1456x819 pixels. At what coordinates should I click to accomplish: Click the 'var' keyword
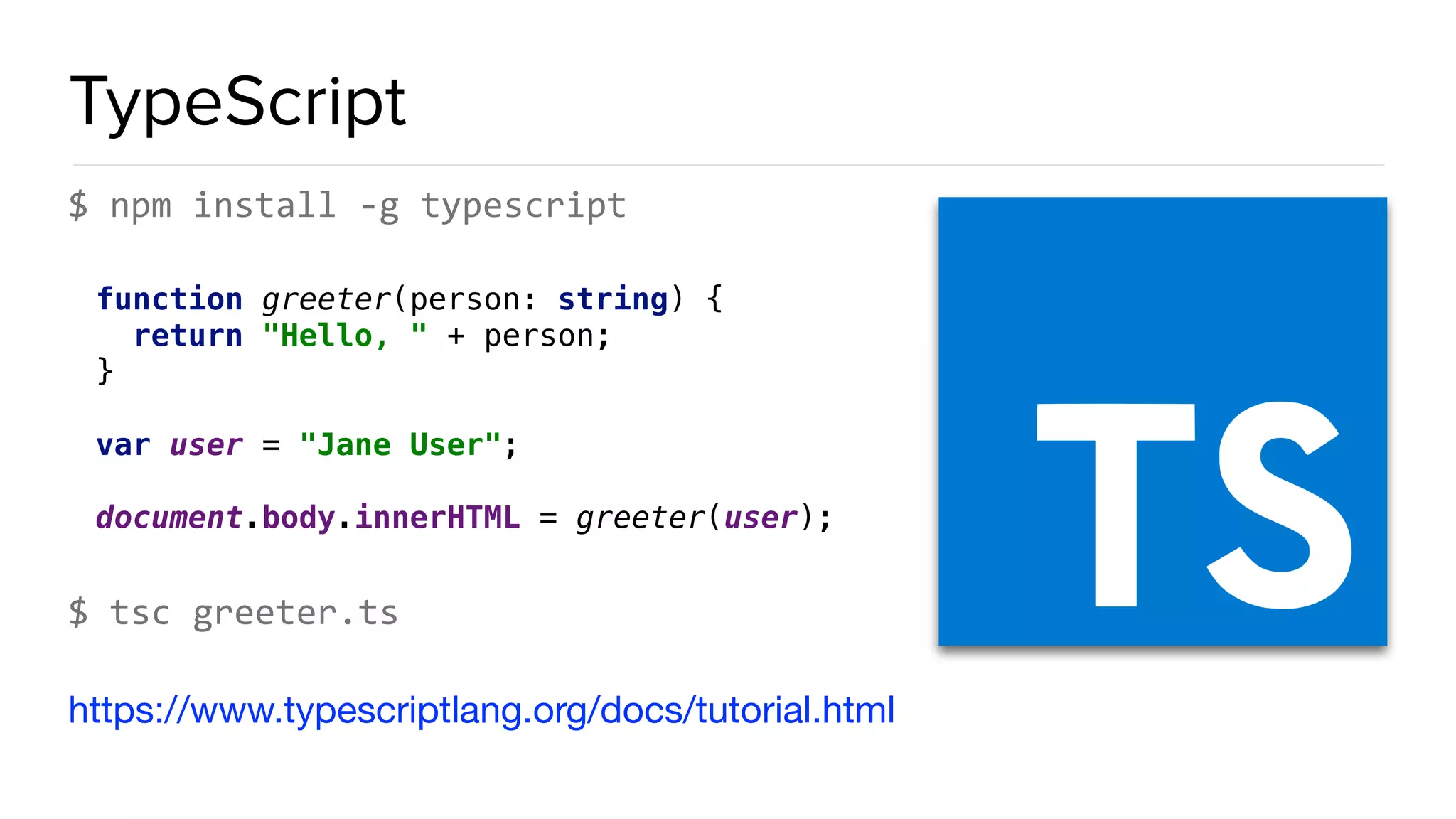[123, 446]
